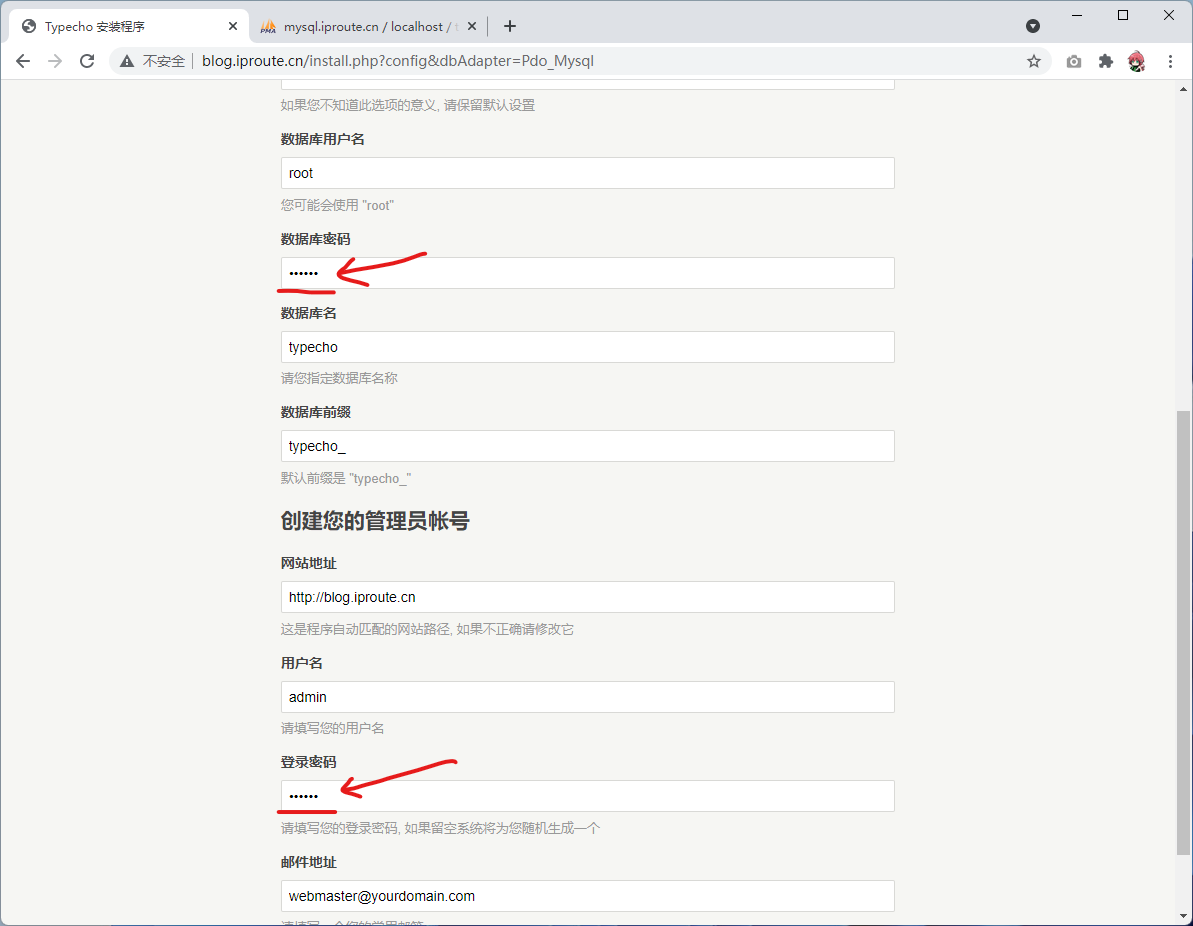Click the 登录密码 label
The image size is (1193, 926).
coord(309,762)
